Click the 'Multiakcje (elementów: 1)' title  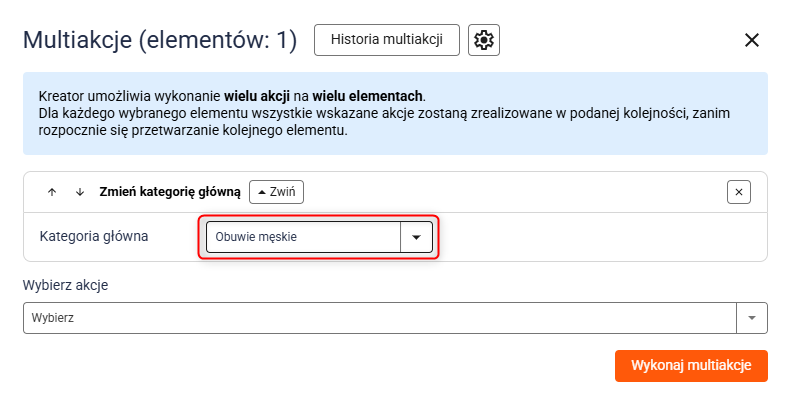(160, 40)
